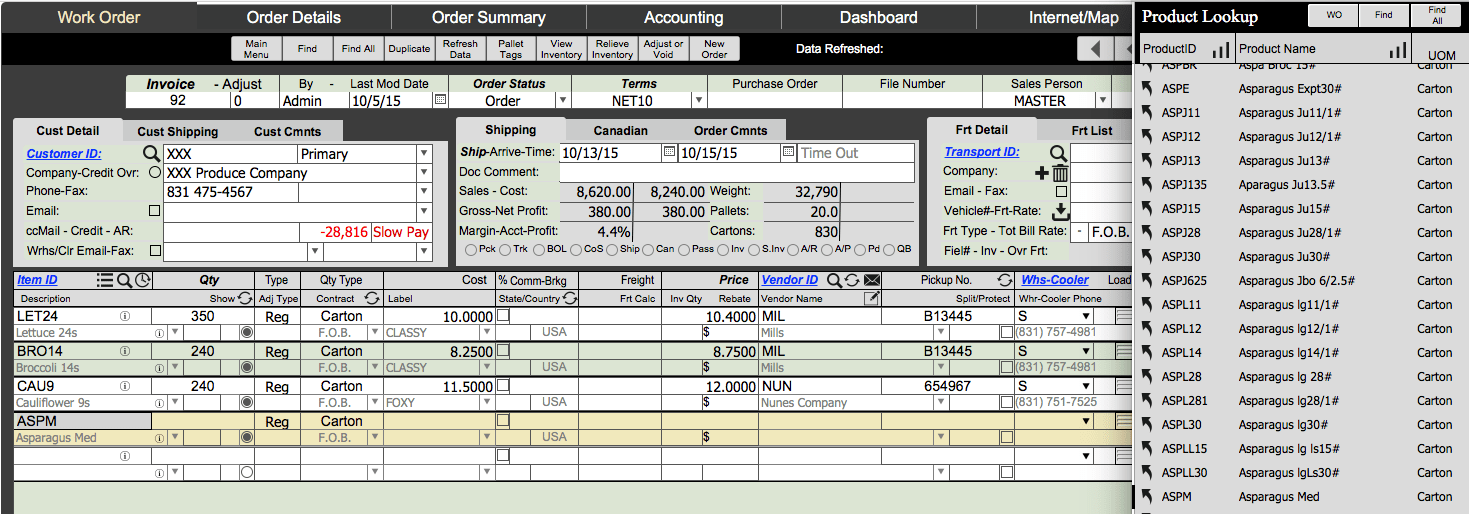Select Ship status radio button
Screen dimensions: 1469x514
pos(613,249)
